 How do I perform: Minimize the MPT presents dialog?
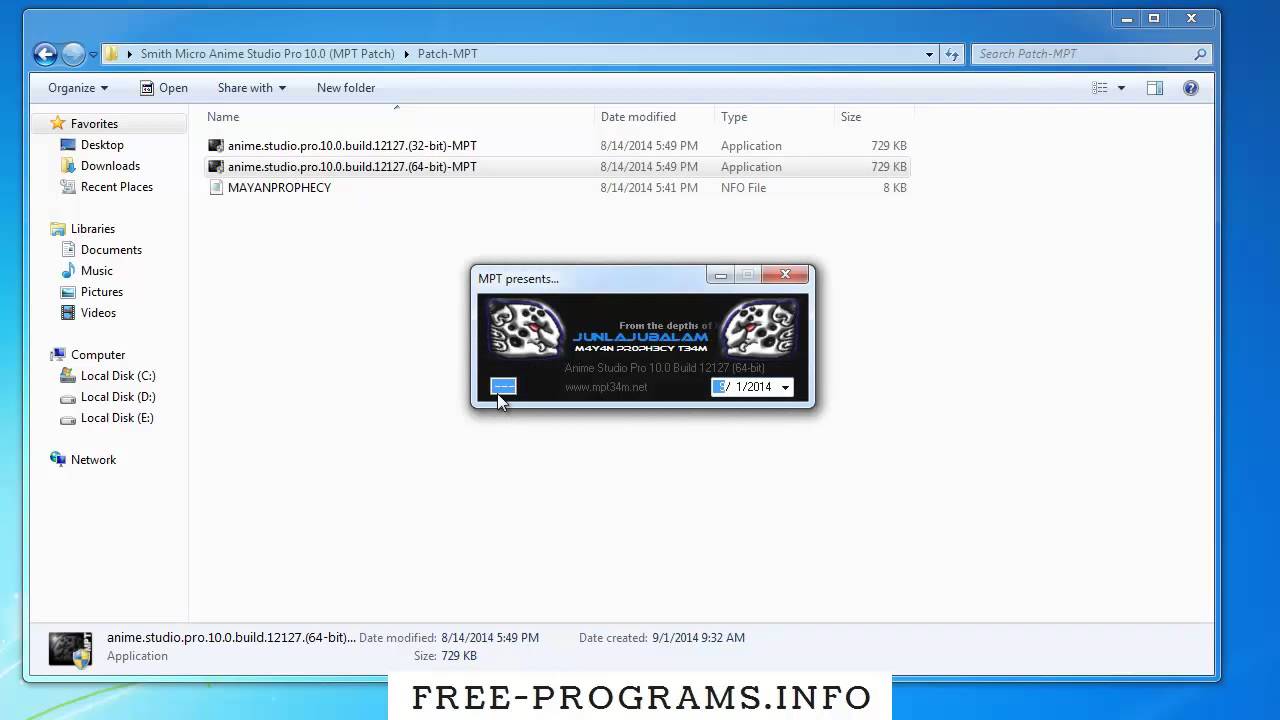[x=720, y=275]
